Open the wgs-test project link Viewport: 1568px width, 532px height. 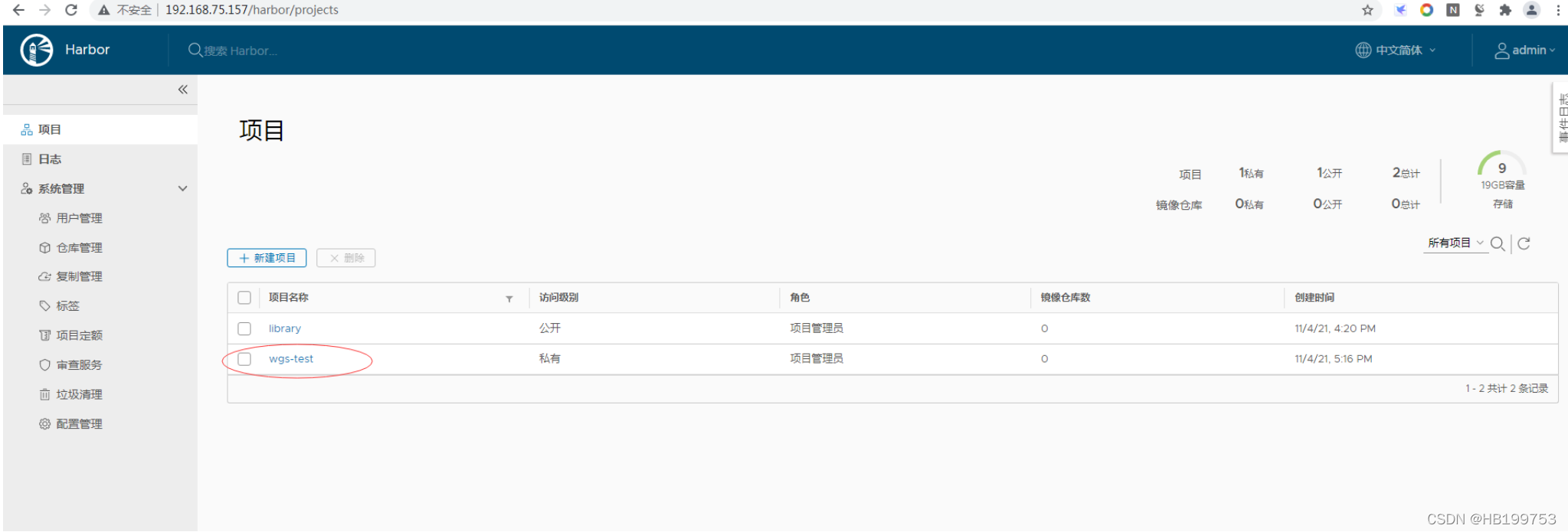[291, 359]
